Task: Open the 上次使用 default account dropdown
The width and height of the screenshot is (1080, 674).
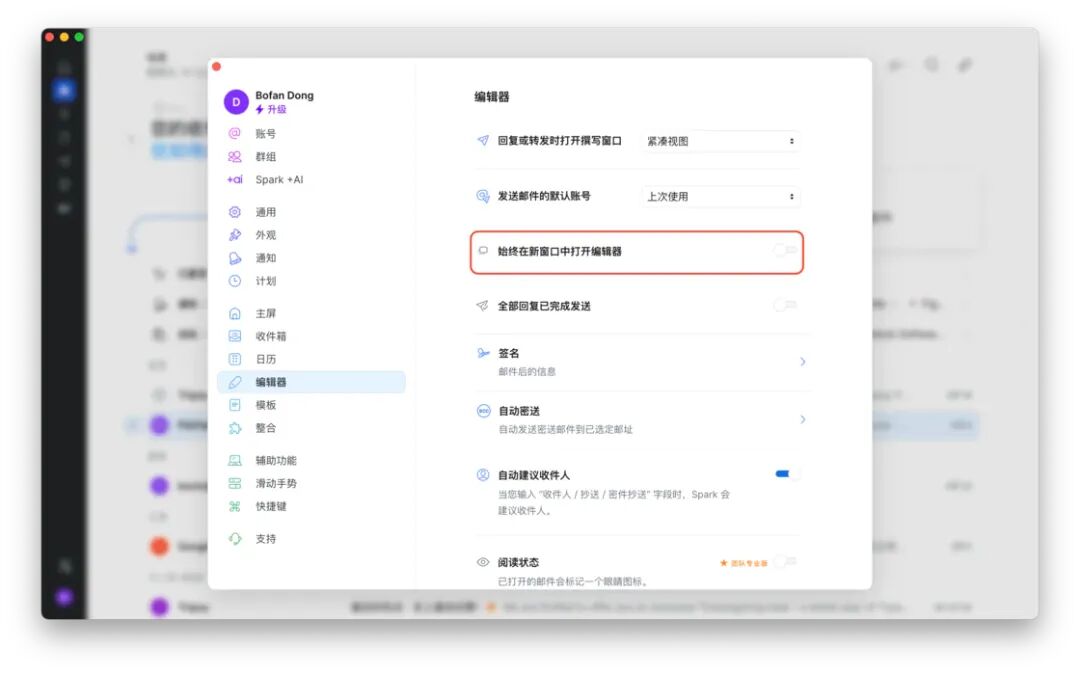Action: pyautogui.click(x=720, y=196)
